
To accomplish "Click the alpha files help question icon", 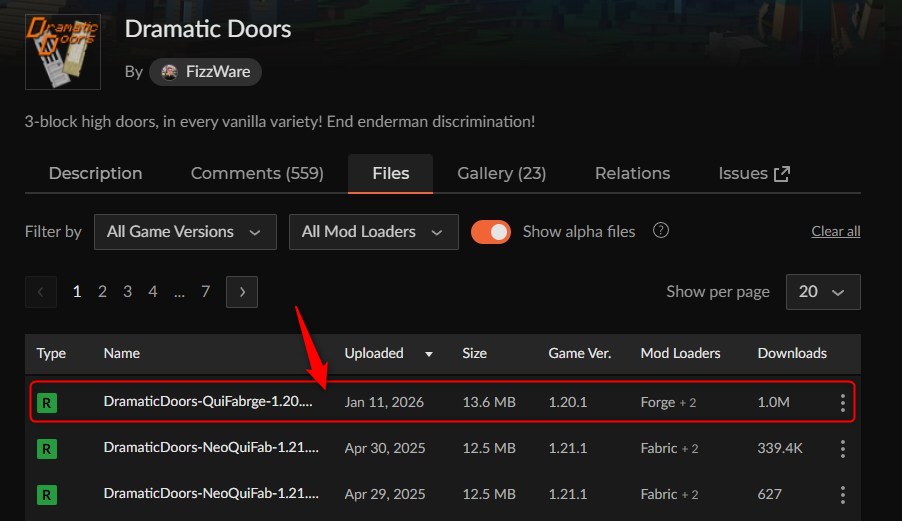I will point(661,231).
